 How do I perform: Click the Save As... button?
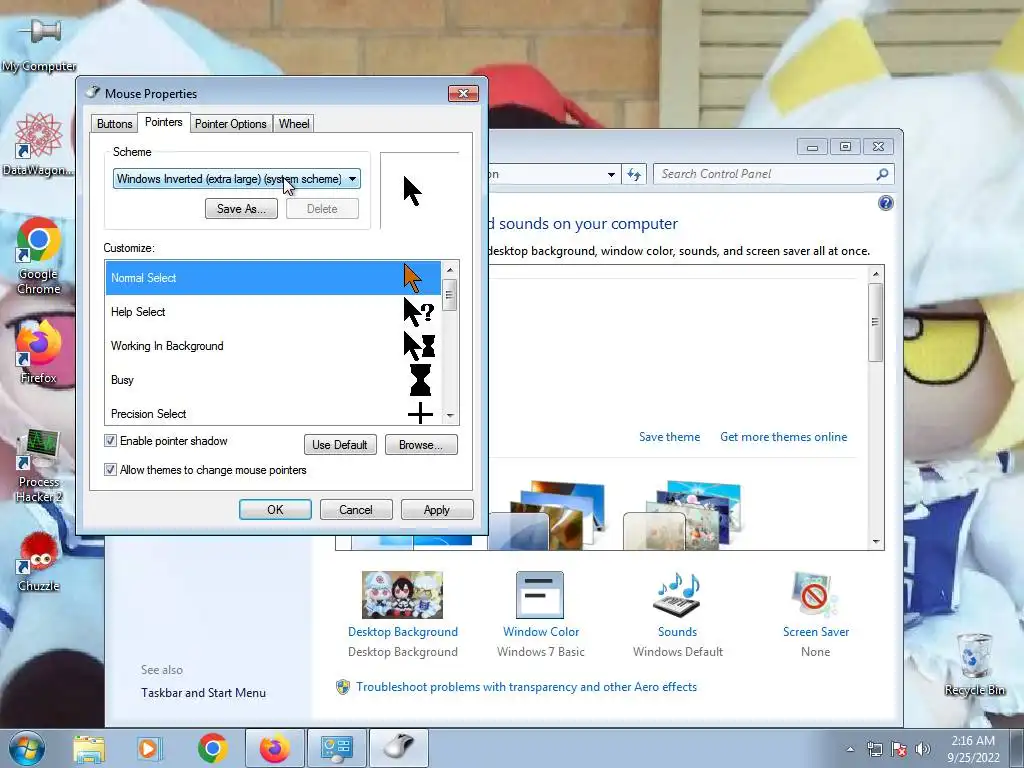(241, 209)
